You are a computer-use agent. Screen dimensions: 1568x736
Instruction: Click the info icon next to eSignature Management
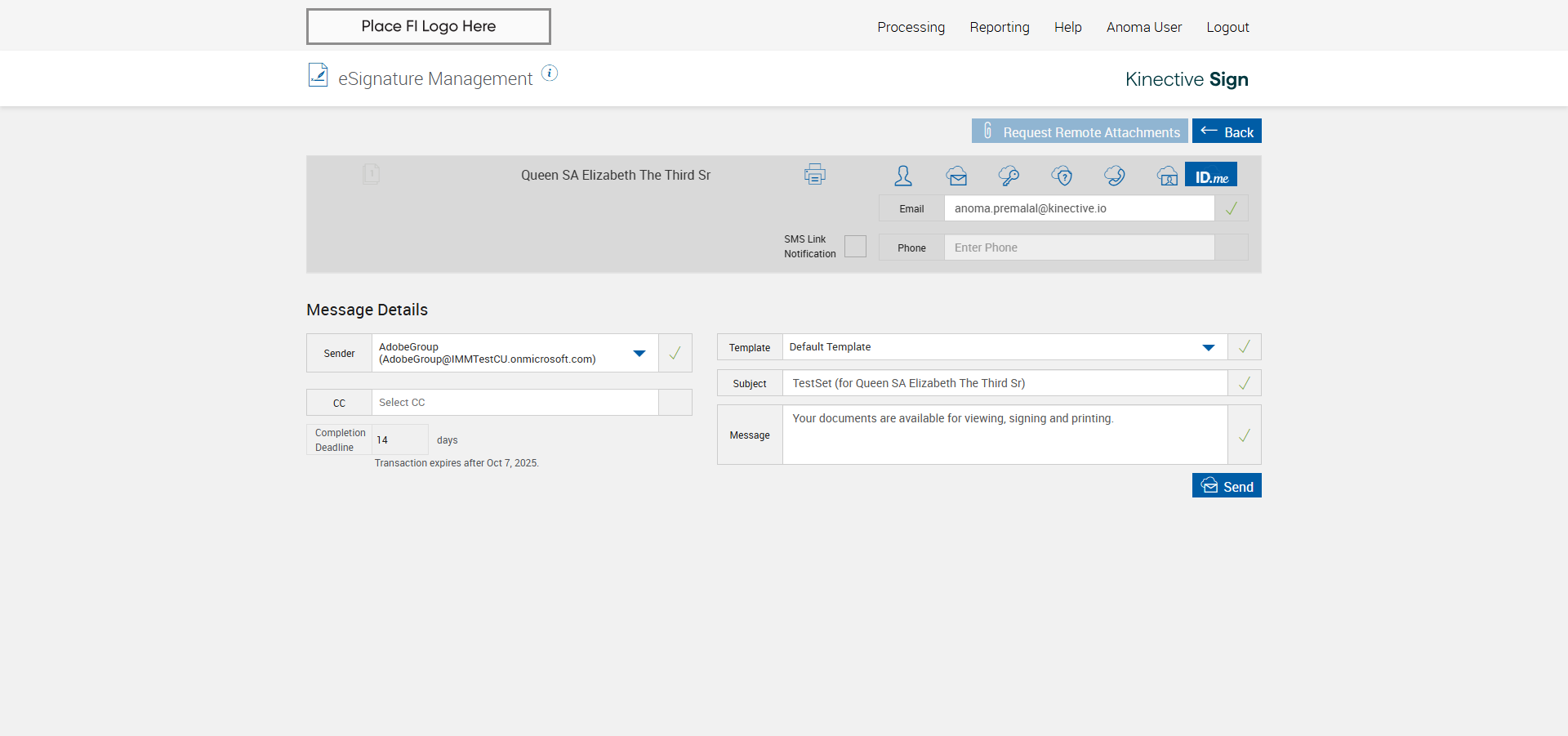(550, 74)
